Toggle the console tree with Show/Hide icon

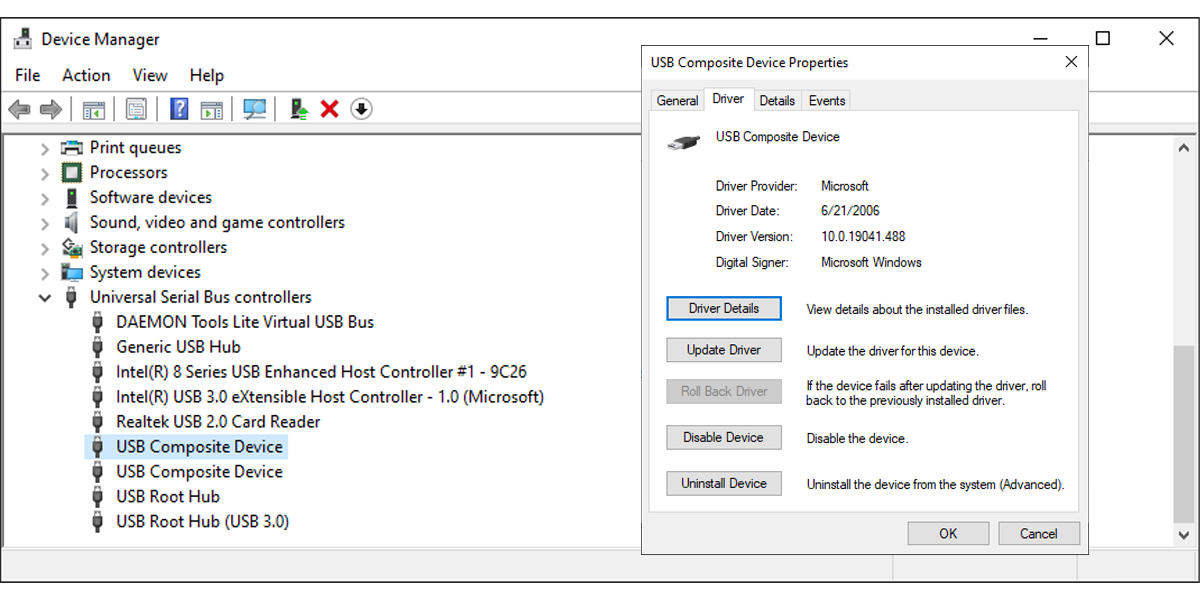coord(94,108)
